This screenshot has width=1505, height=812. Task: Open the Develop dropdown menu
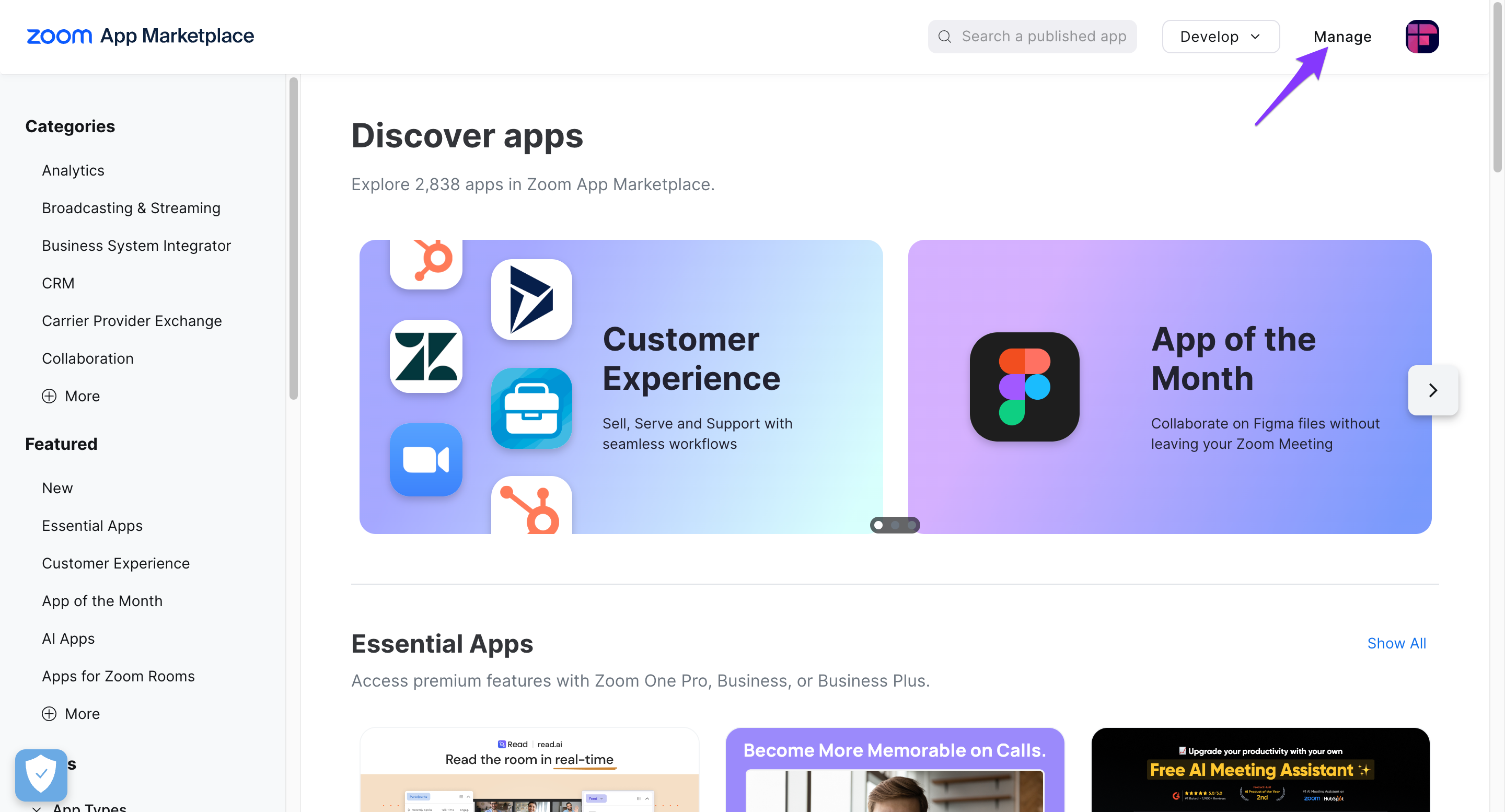click(1220, 36)
